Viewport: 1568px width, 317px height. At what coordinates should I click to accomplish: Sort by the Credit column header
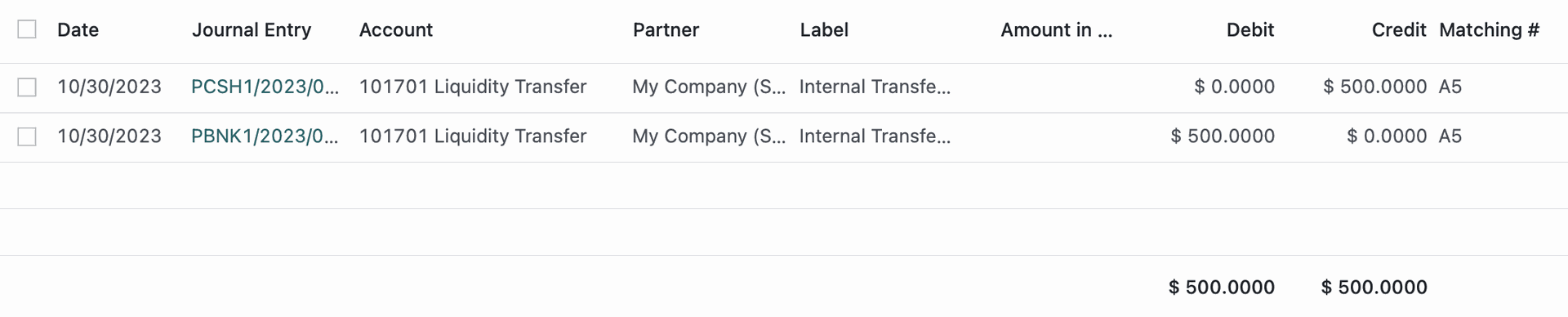[1399, 30]
